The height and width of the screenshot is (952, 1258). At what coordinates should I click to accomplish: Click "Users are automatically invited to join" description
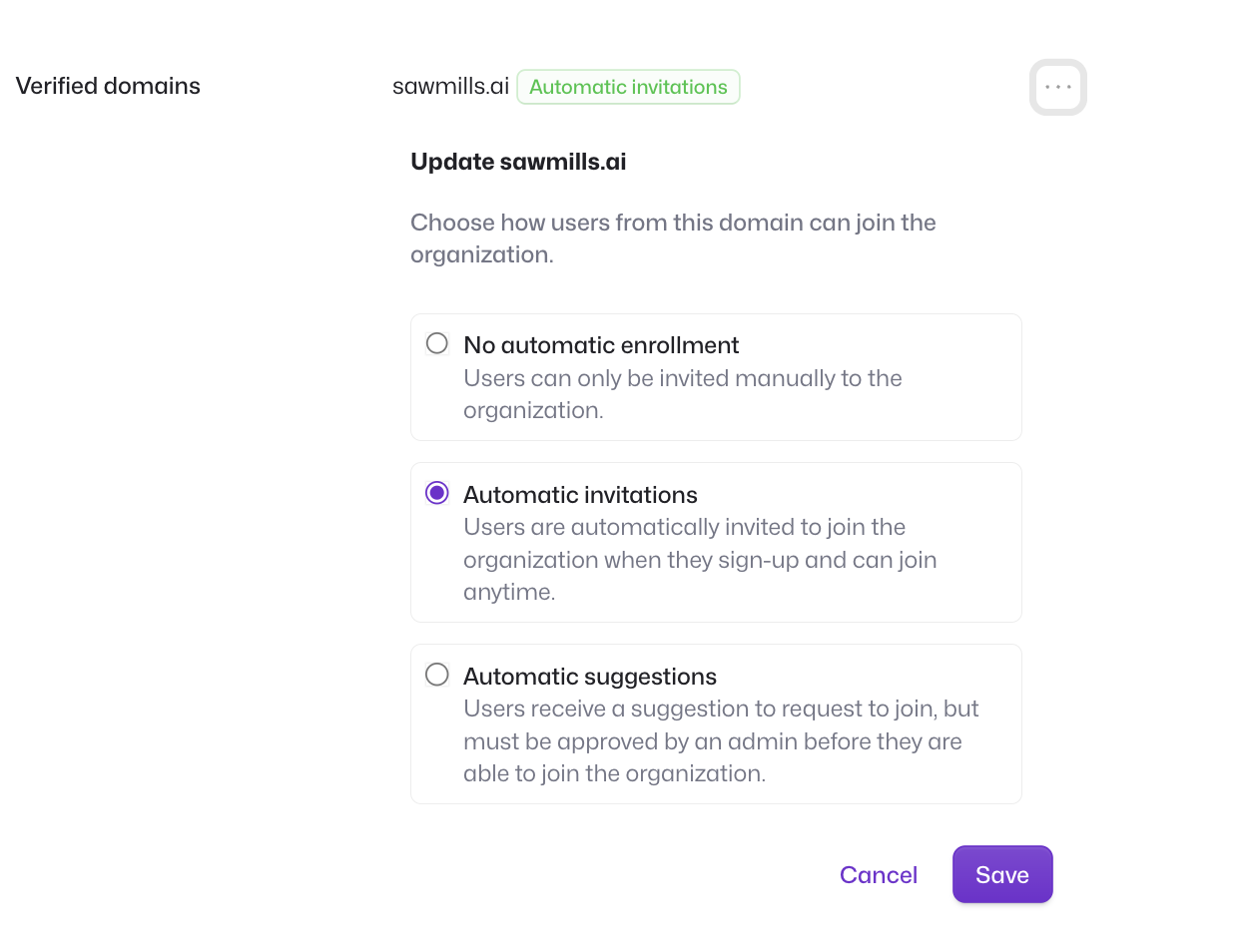tap(700, 559)
